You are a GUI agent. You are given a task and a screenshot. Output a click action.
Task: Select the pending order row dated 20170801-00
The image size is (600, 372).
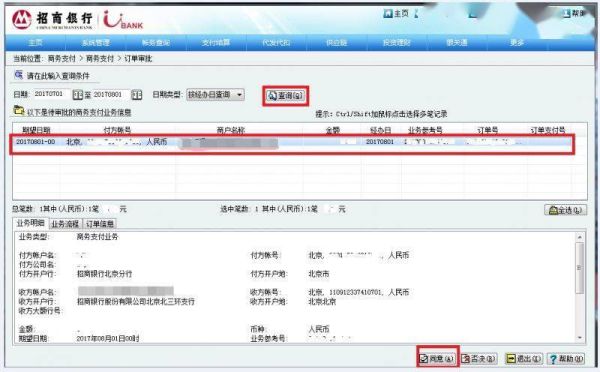(292, 142)
